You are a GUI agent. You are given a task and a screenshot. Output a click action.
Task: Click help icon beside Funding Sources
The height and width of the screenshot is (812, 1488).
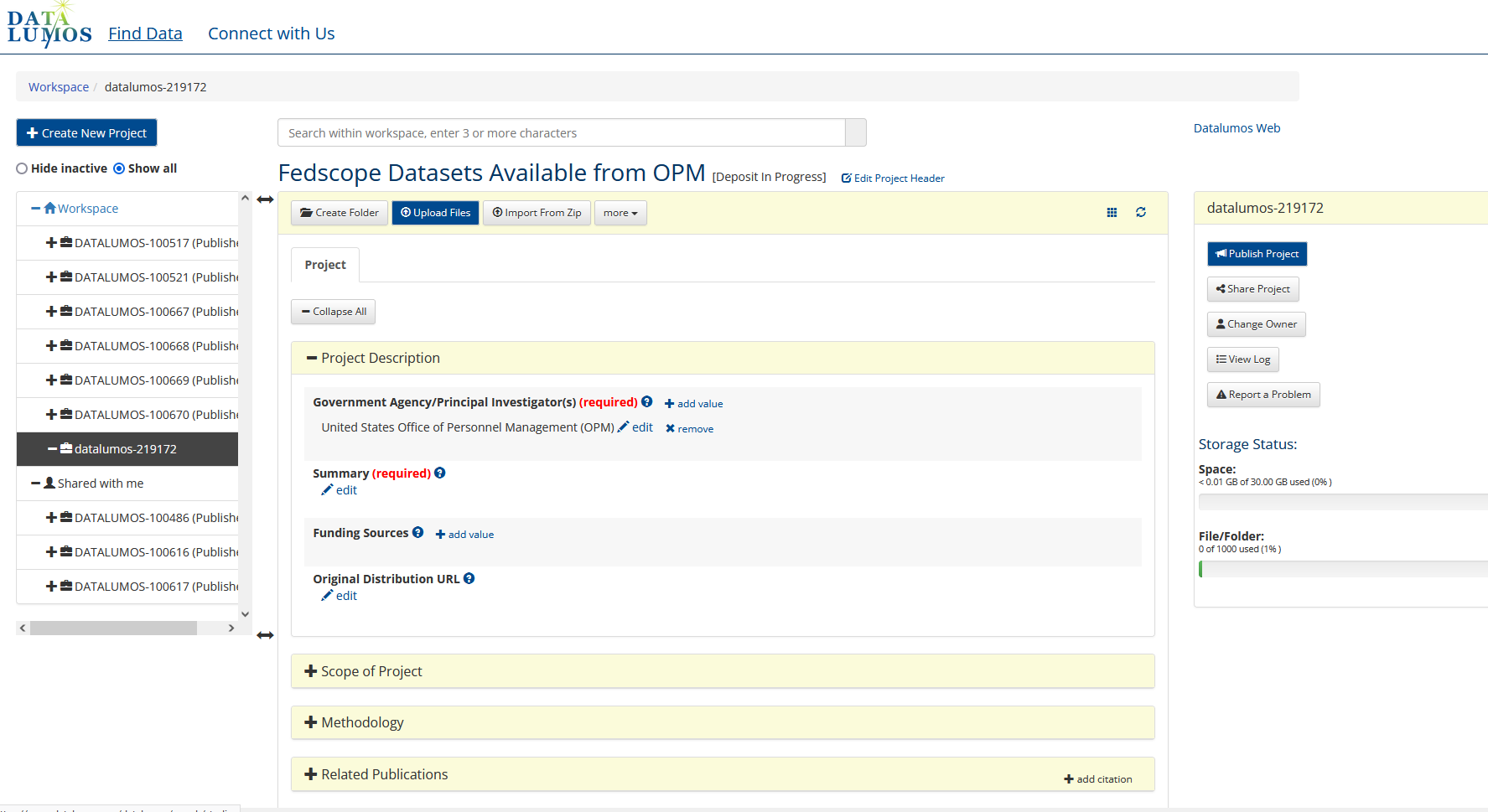point(417,533)
